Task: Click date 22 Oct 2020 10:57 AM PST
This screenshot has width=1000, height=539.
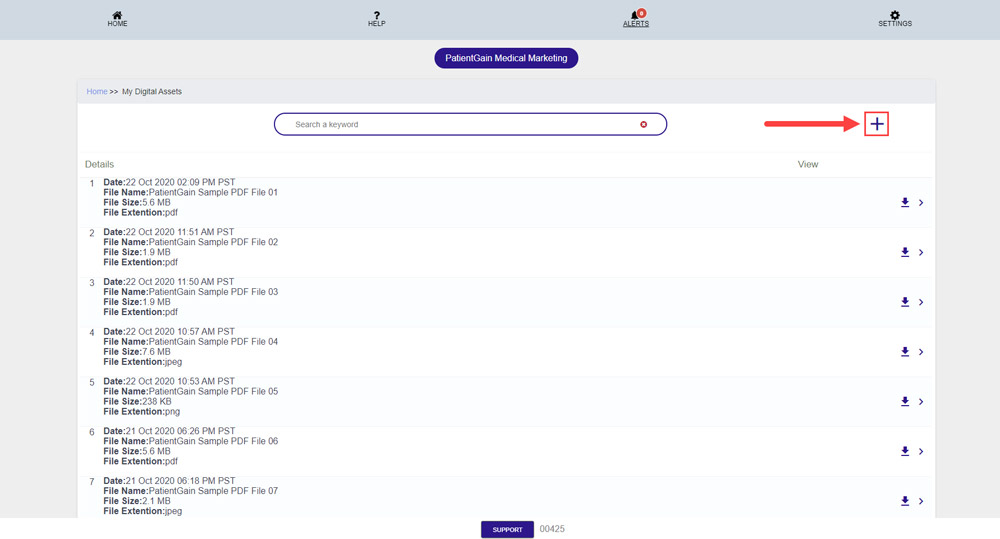Action: (x=180, y=331)
